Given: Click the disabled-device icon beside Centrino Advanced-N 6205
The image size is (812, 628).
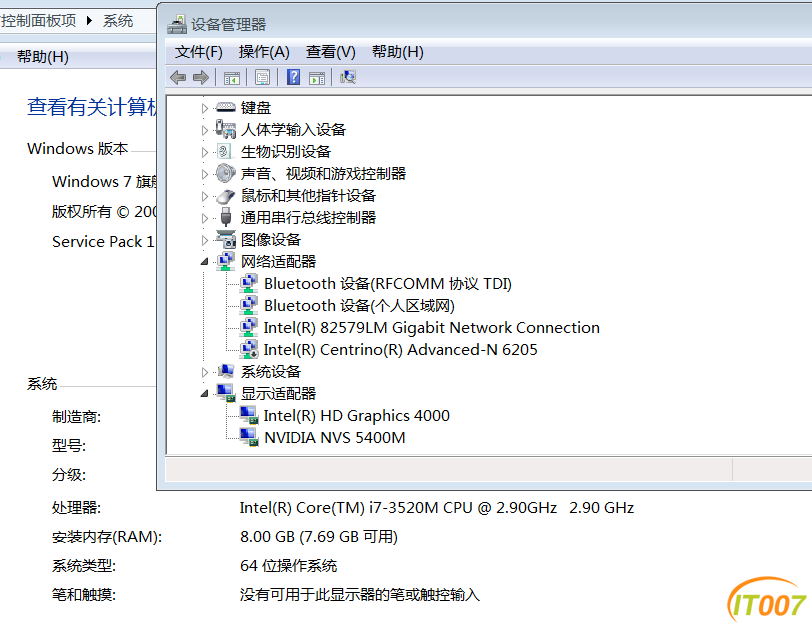Looking at the screenshot, I should [x=250, y=349].
